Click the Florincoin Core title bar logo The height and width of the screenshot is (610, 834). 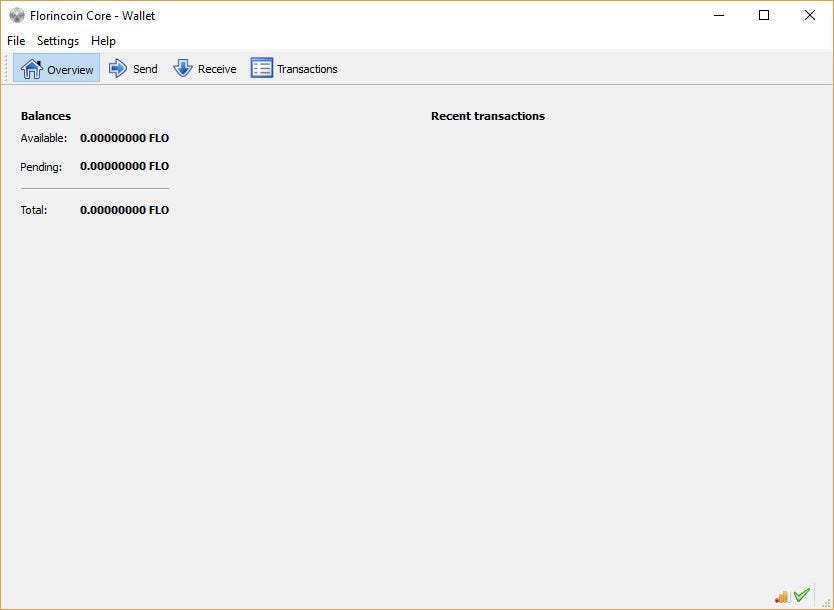17,15
